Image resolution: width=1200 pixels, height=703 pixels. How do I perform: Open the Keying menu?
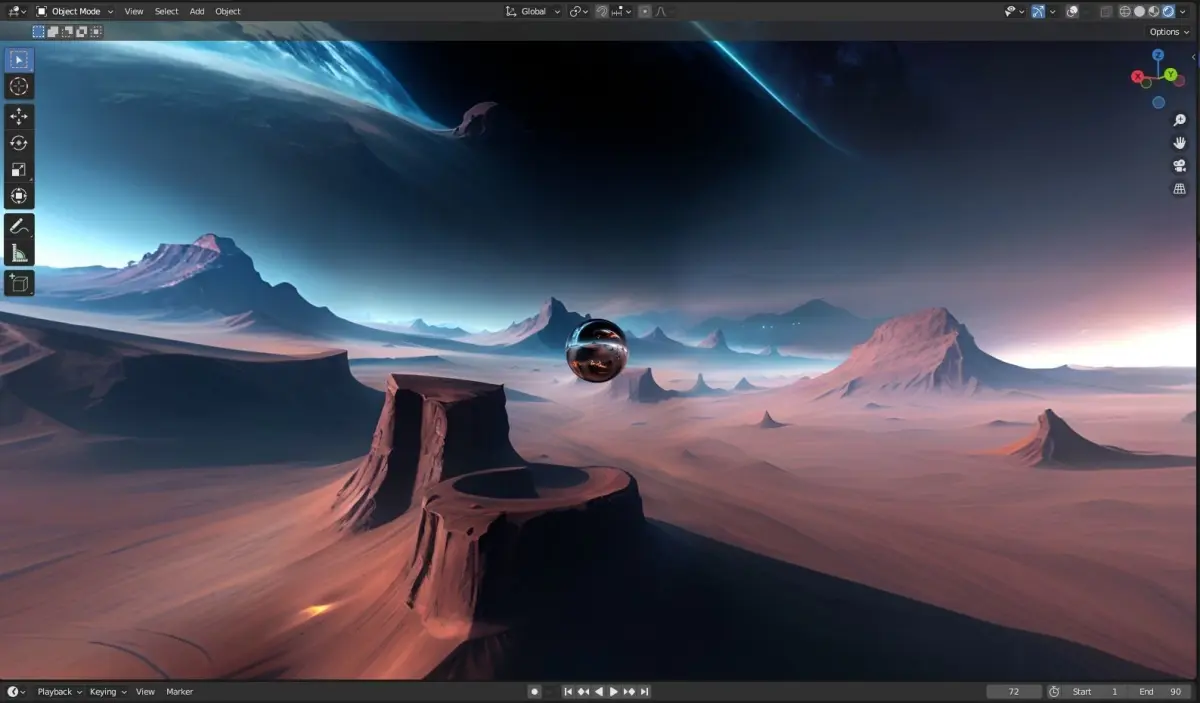click(x=107, y=691)
